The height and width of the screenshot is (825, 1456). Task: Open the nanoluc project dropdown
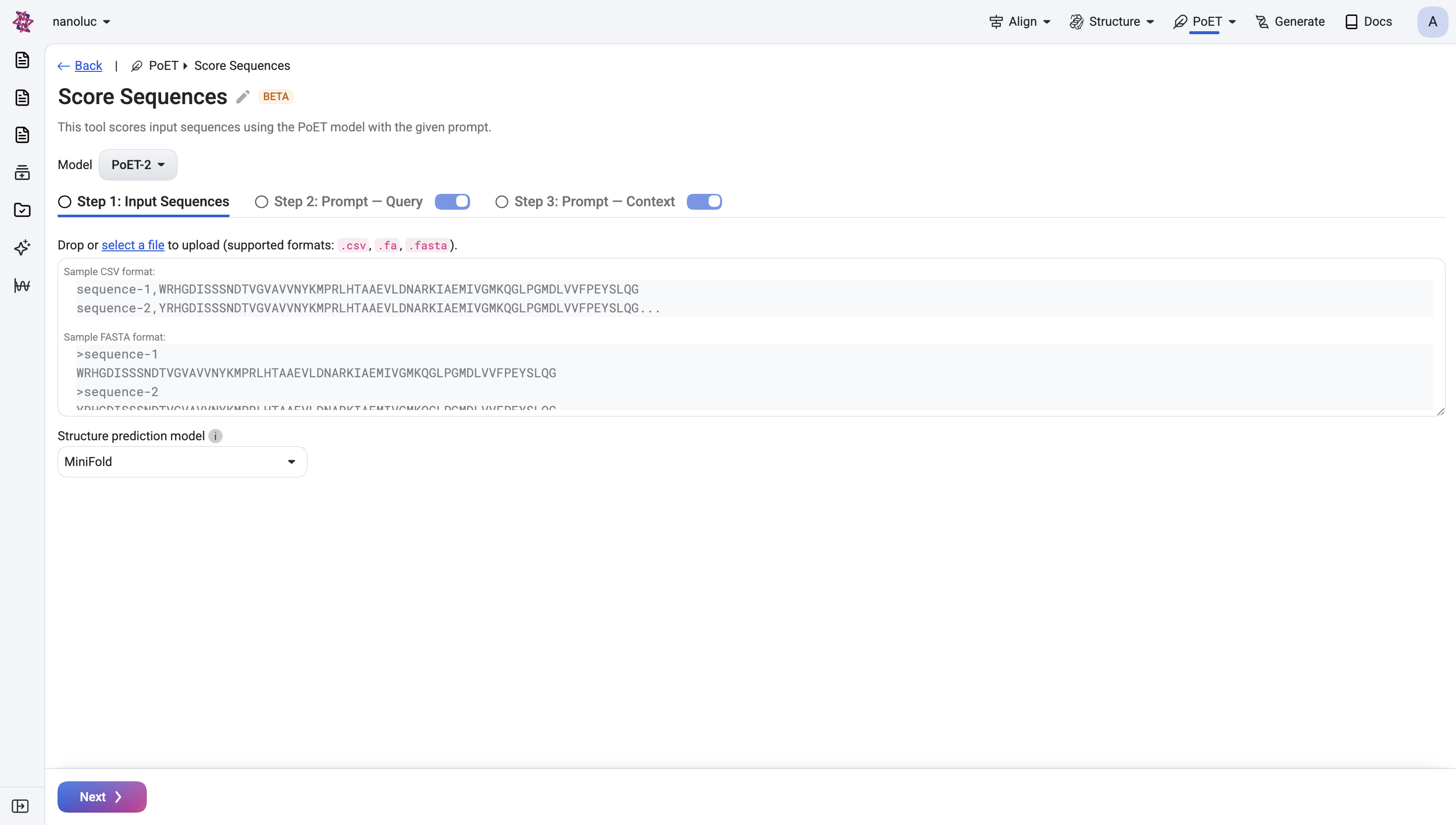coord(81,21)
